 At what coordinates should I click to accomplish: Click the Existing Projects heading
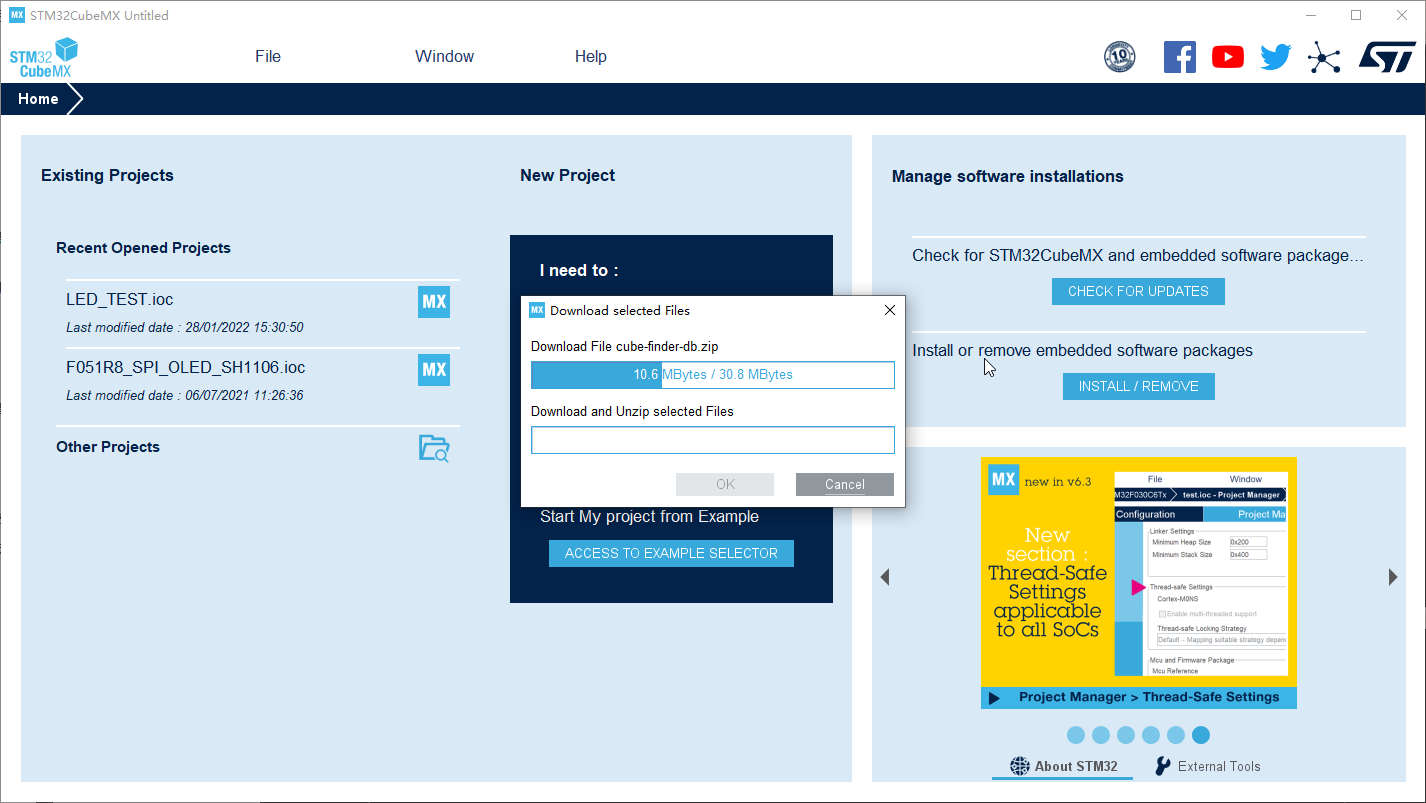(x=107, y=175)
